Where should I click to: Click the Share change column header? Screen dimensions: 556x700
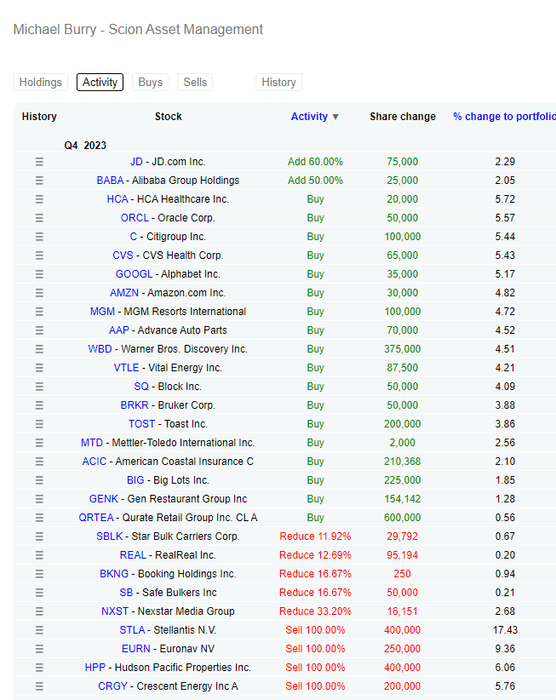click(402, 117)
